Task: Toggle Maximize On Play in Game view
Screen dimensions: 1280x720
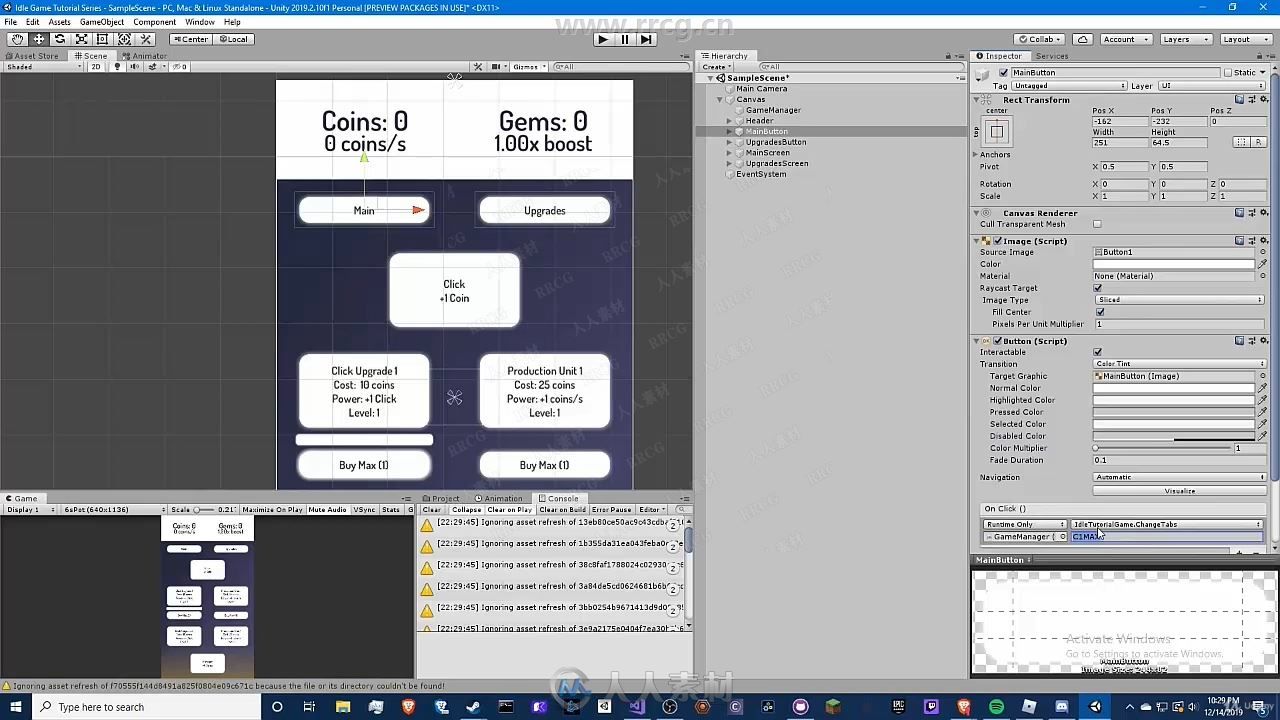Action: click(272, 510)
